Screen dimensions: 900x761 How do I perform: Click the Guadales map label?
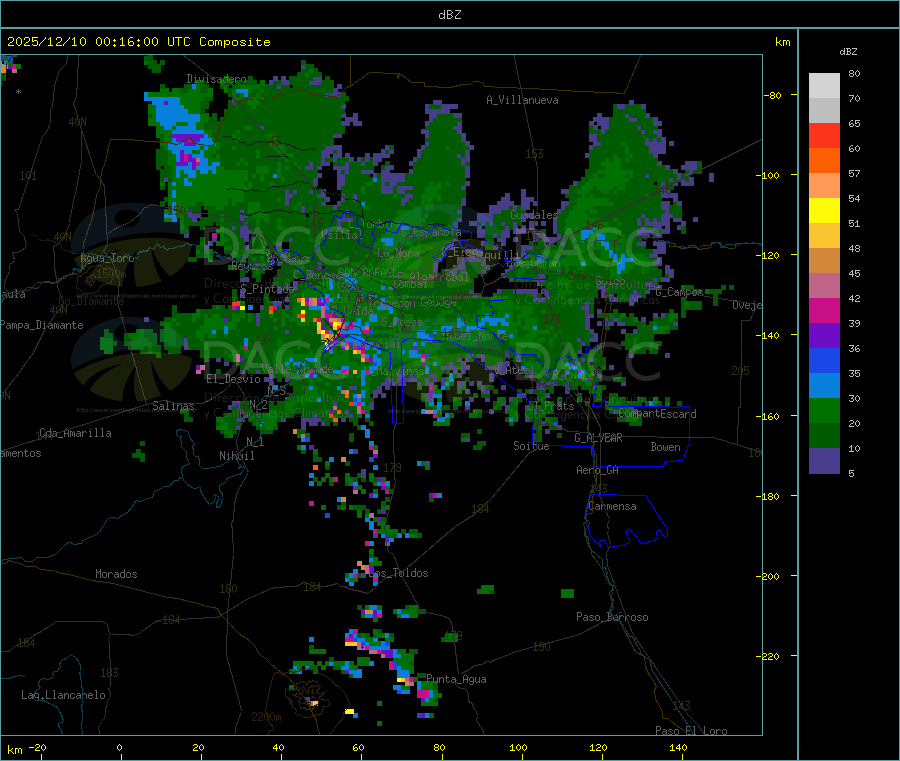534,215
